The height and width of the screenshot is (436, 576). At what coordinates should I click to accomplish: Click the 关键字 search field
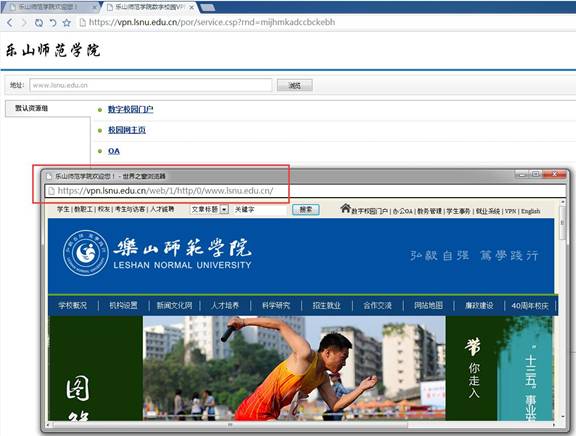coord(259,209)
